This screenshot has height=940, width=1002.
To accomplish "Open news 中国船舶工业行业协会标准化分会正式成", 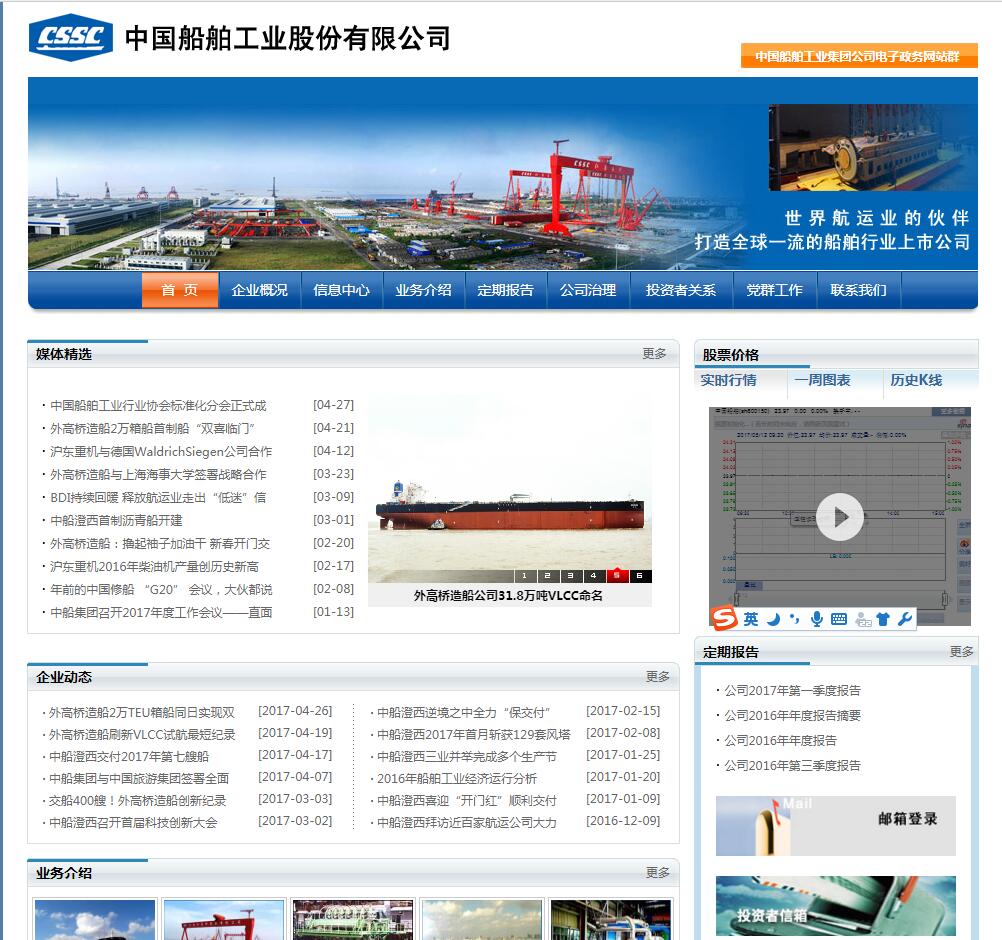I will 158,405.
